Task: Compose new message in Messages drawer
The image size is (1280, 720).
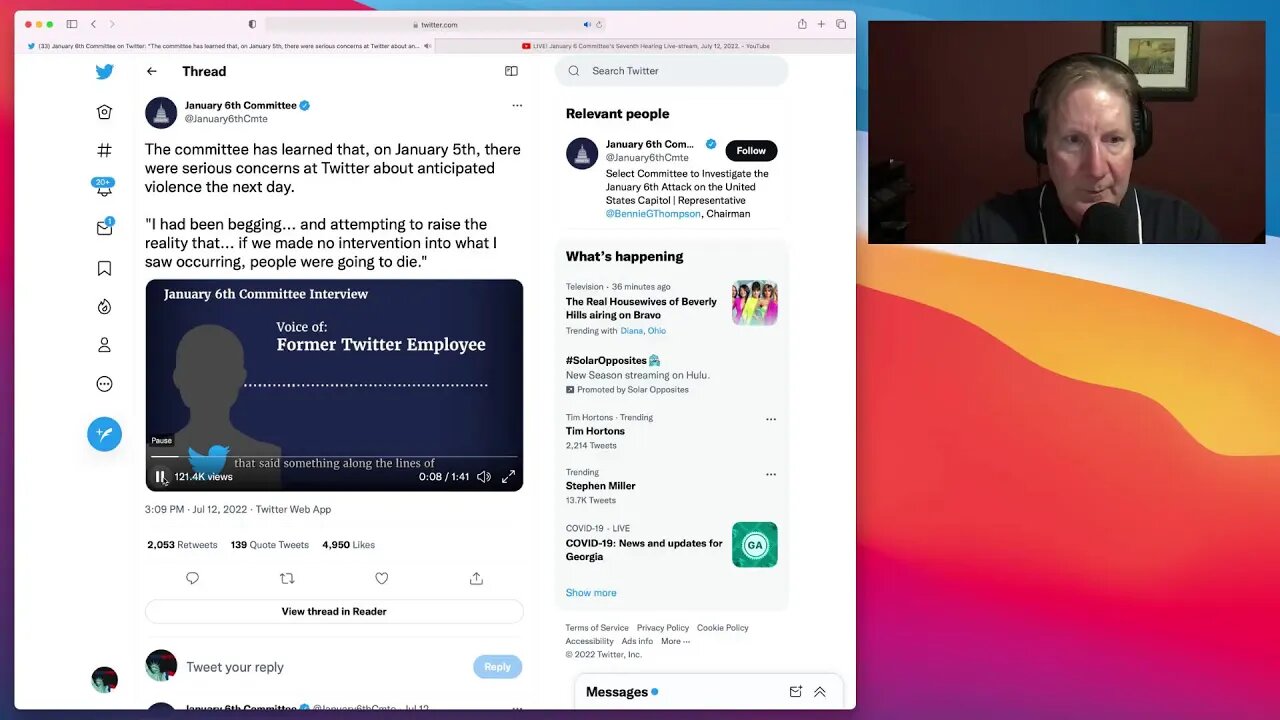Action: (x=796, y=692)
